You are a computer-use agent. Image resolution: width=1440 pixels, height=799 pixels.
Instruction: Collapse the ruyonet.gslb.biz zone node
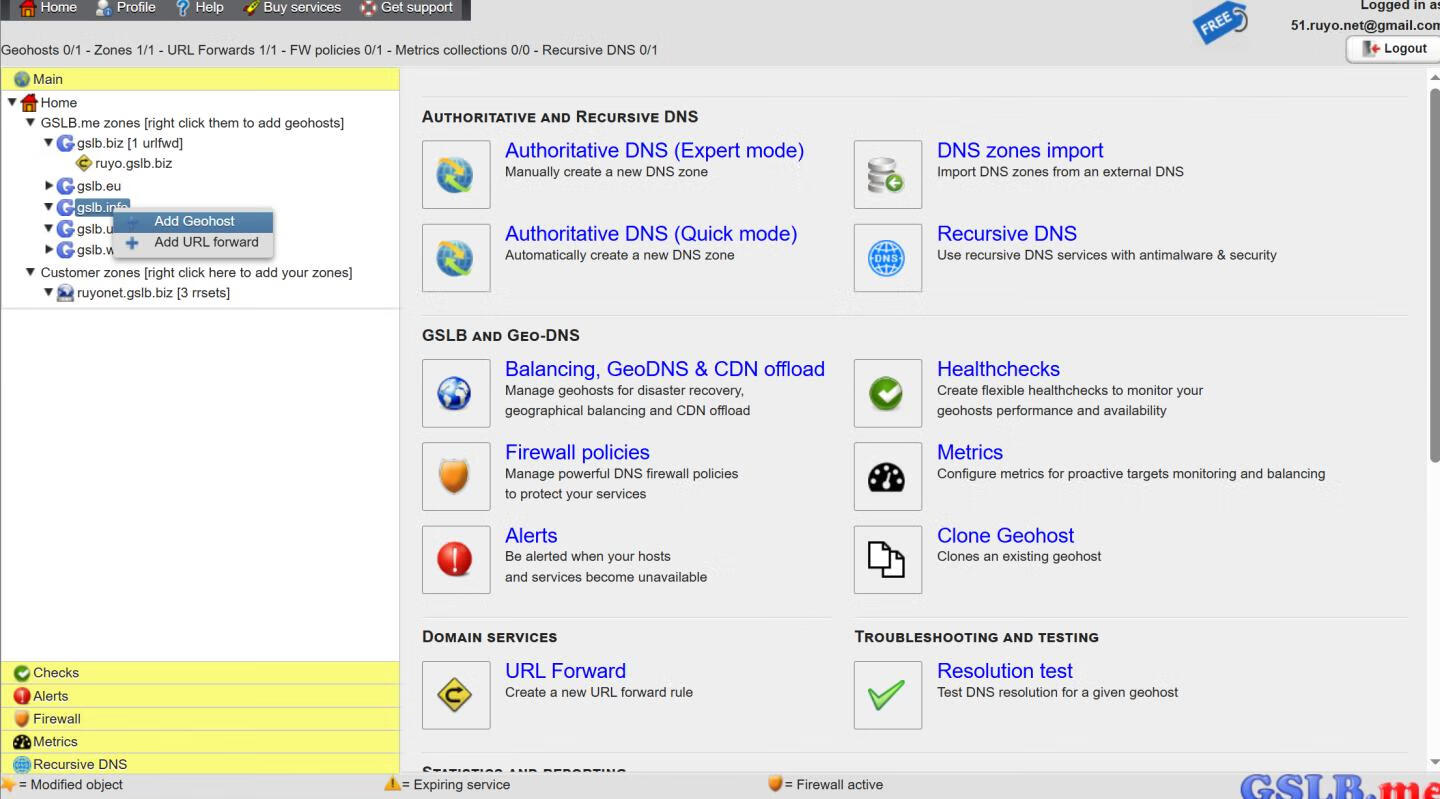pos(49,293)
